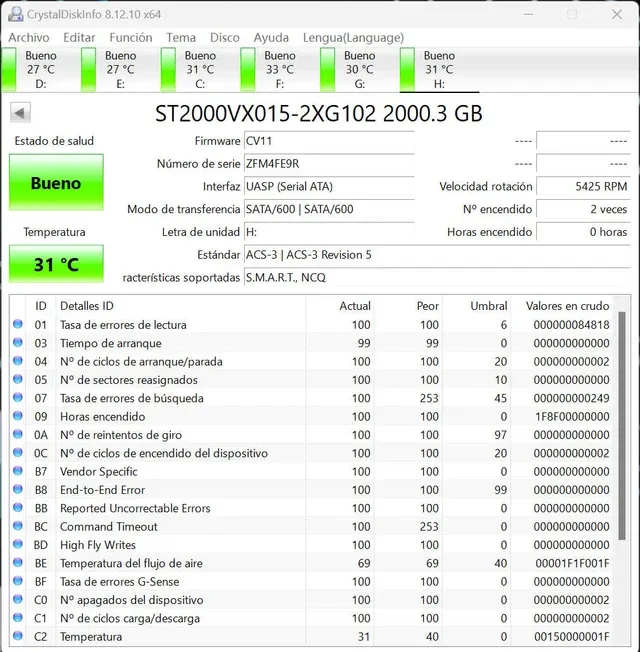Open the Archivo menu
Viewport: 640px width, 652px height.
pyautogui.click(x=29, y=38)
